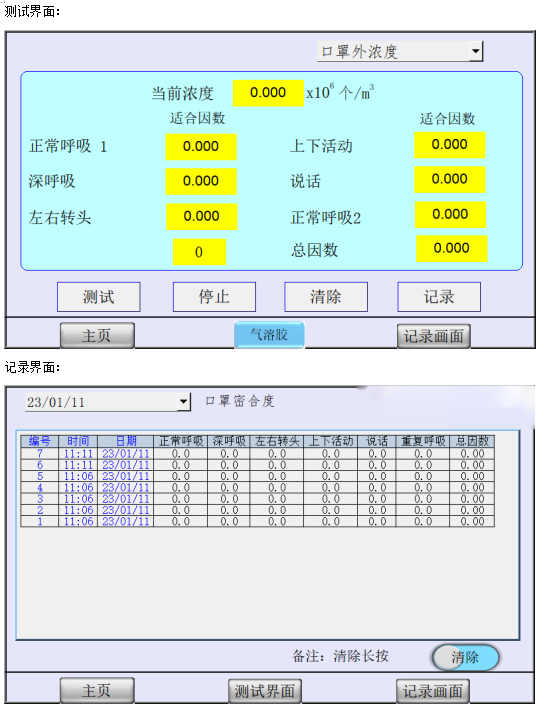Expand the 23/01/11 date dropdown

click(x=183, y=402)
